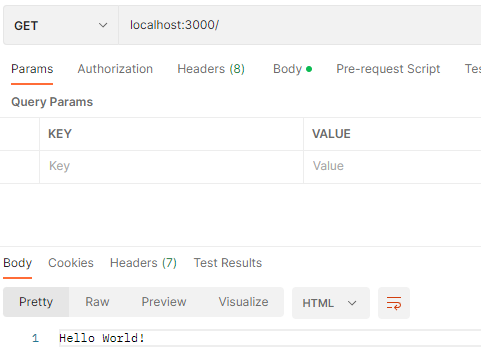Open the Test Results tab
Viewport: 481px width, 364px height.
228,263
